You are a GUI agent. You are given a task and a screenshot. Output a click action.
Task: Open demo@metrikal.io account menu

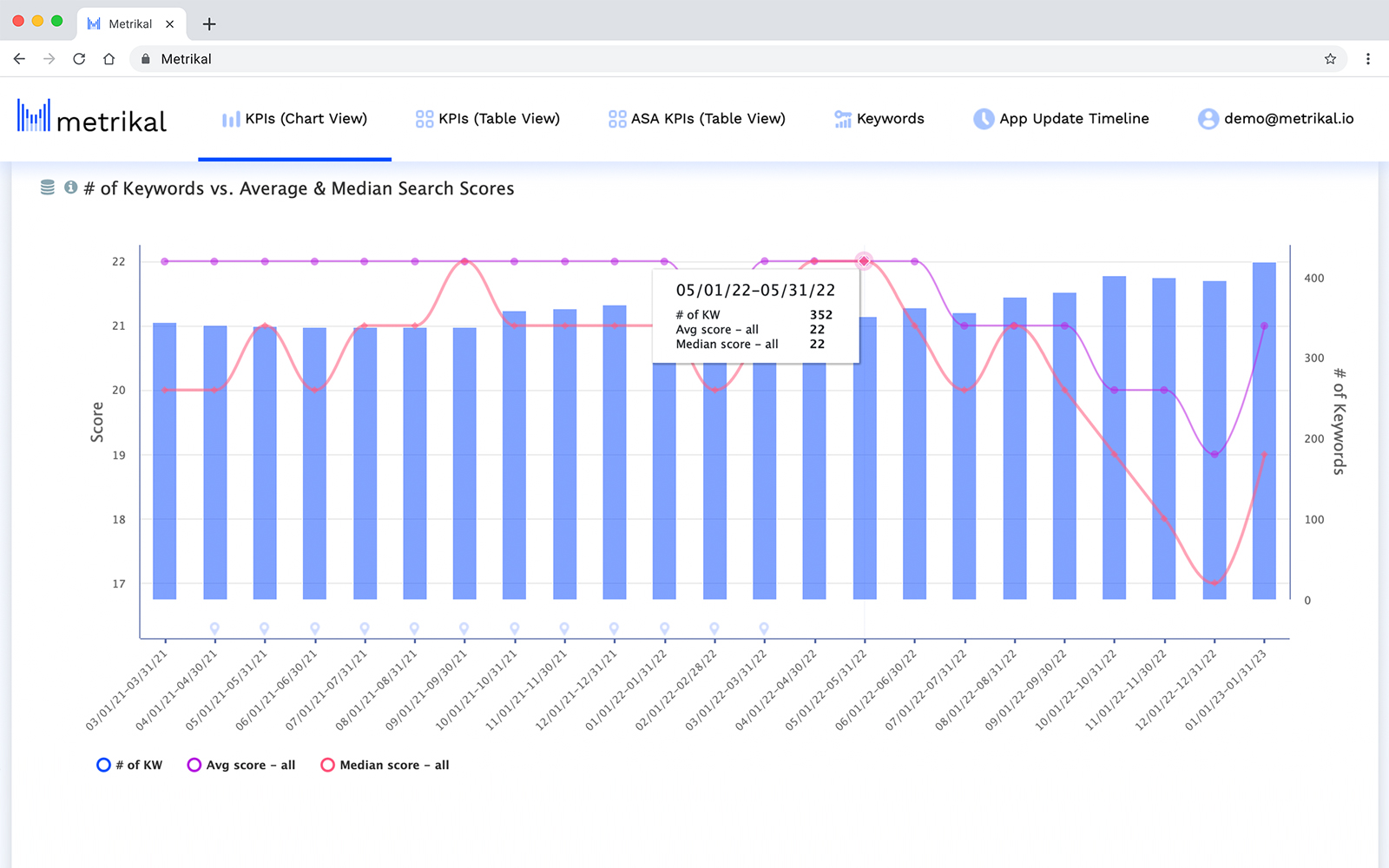point(1275,119)
